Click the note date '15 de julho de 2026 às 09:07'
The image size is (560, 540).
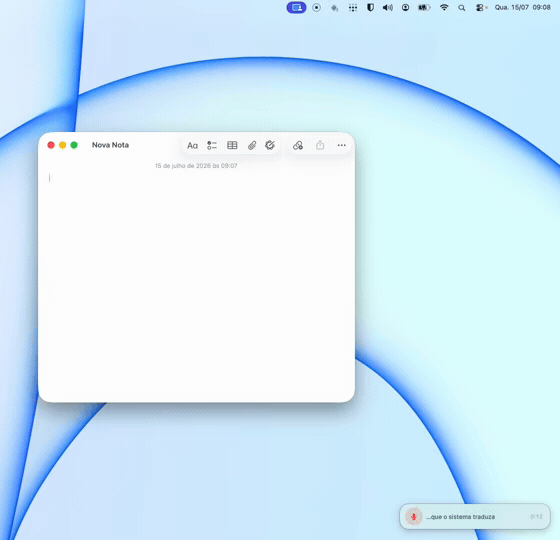[x=196, y=166]
